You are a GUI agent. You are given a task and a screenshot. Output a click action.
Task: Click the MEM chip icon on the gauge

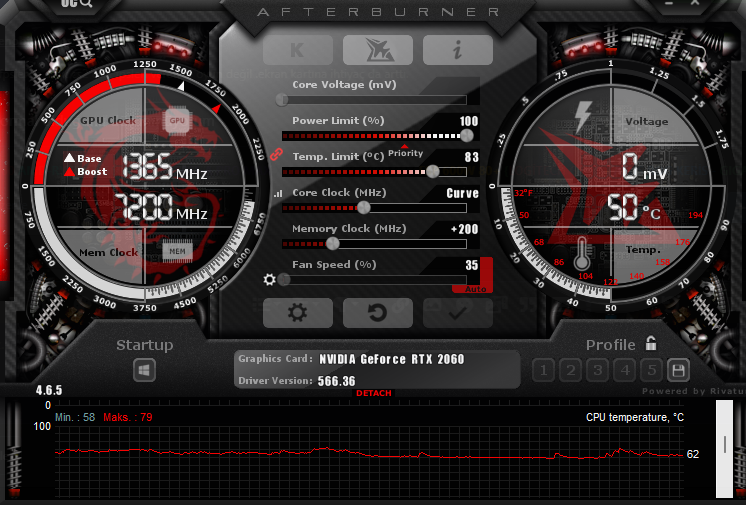click(177, 251)
